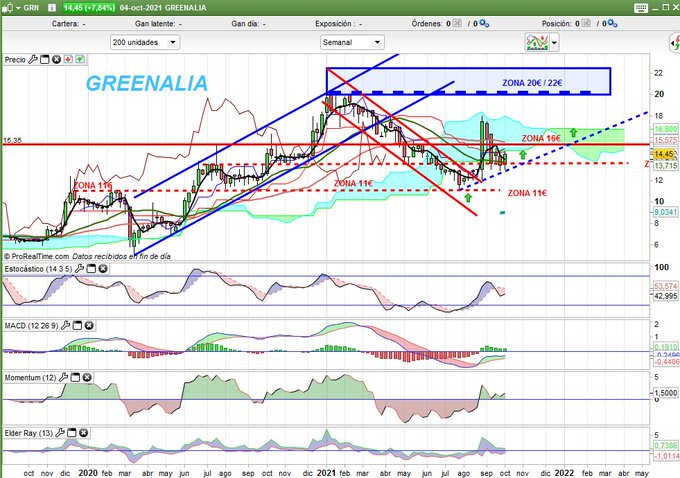Expand the side panel arrow at right edge
The height and width of the screenshot is (478, 680).
click(x=675, y=43)
